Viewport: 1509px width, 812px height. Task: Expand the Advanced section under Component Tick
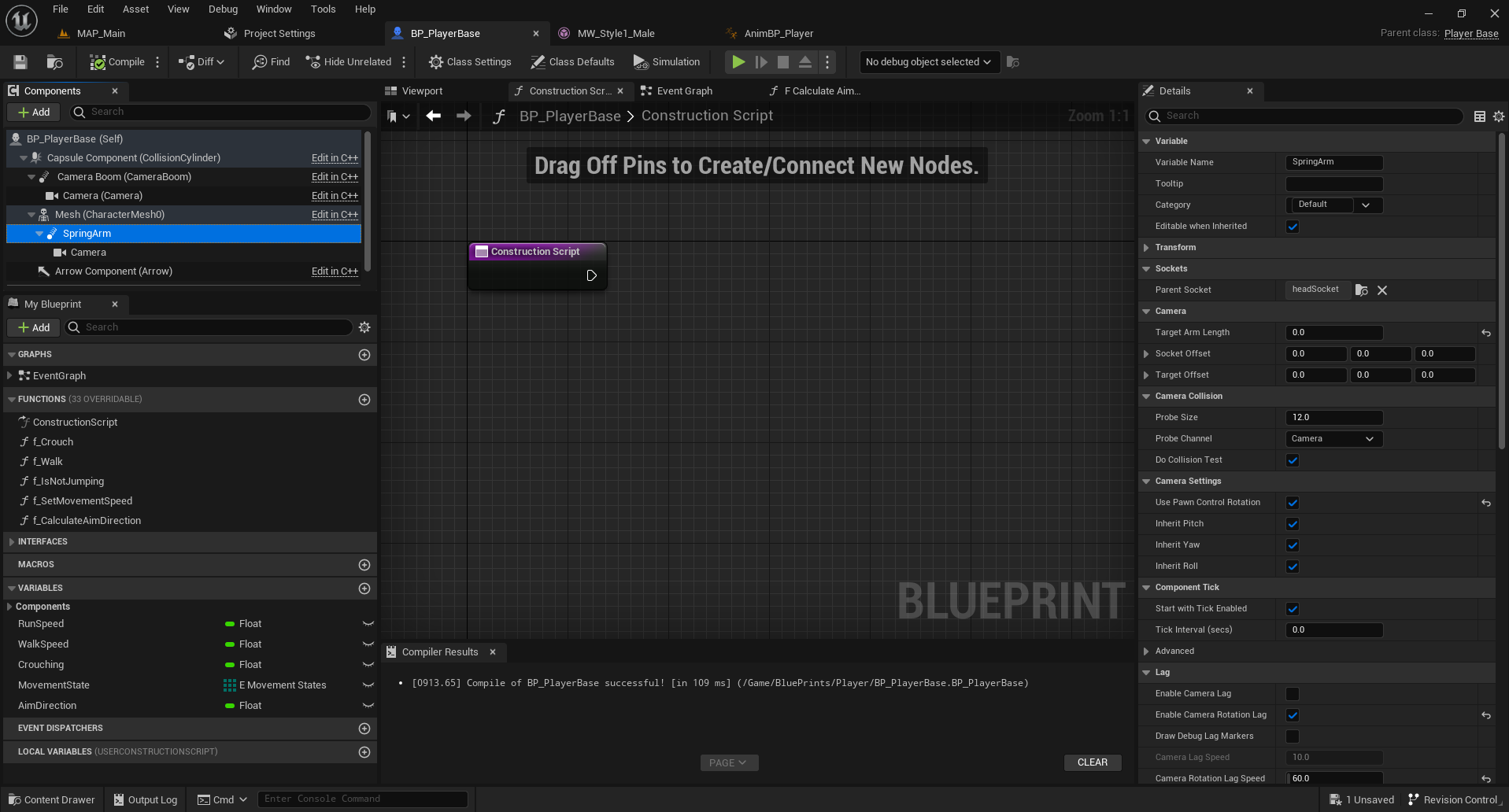pyautogui.click(x=1146, y=651)
